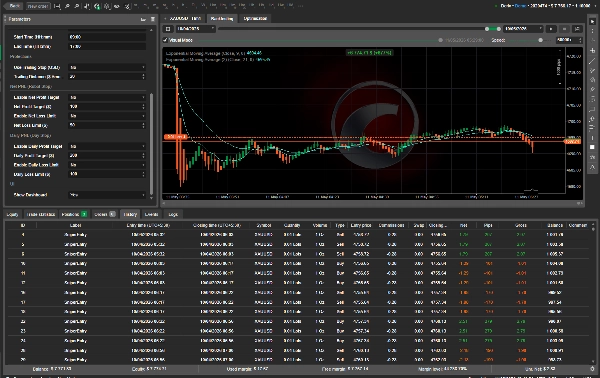Open the Trade Statistics tab
Viewport: 600px width, 378px height.
[x=41, y=214]
